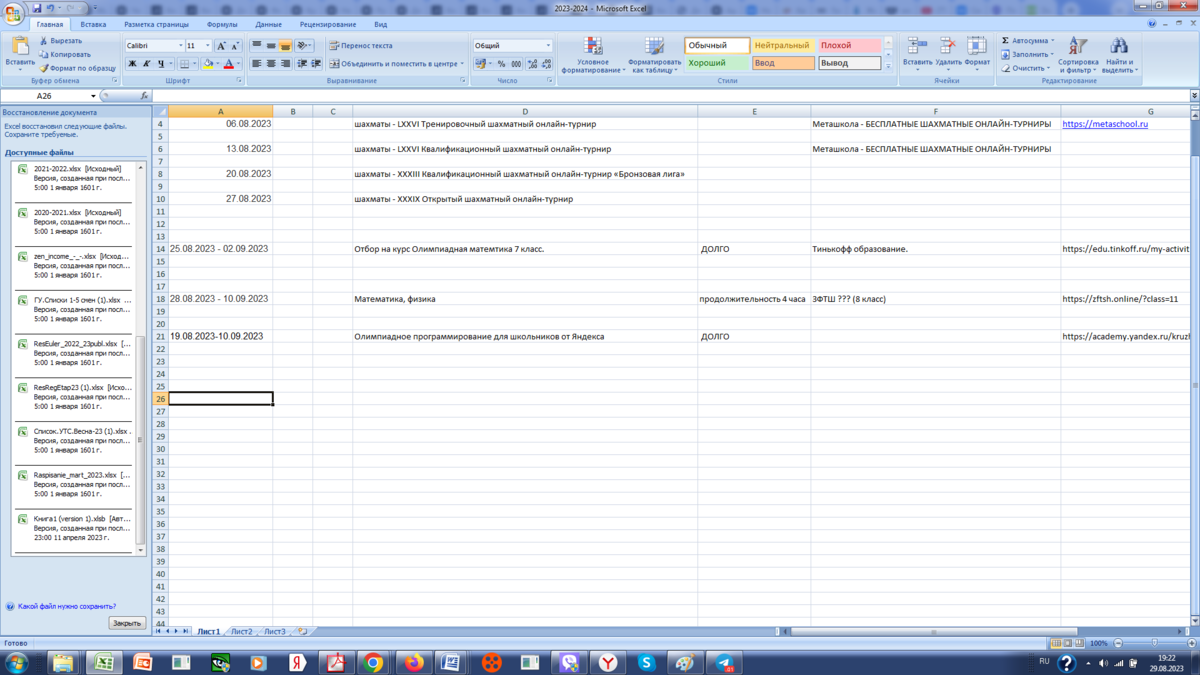Expand the cell styles gallery
The width and height of the screenshot is (1200, 675).
click(888, 66)
